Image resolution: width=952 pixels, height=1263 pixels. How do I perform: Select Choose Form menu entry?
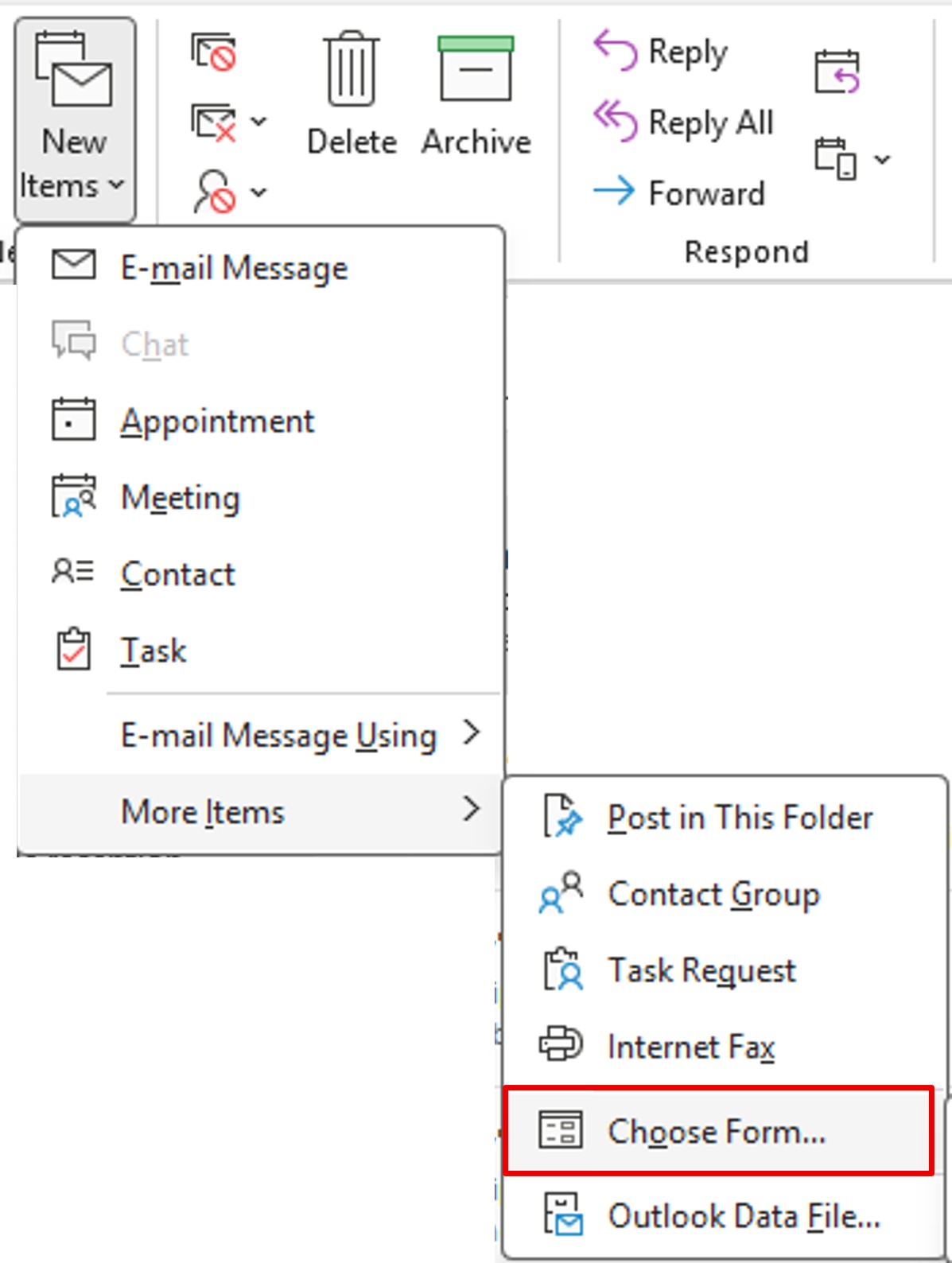click(717, 1130)
